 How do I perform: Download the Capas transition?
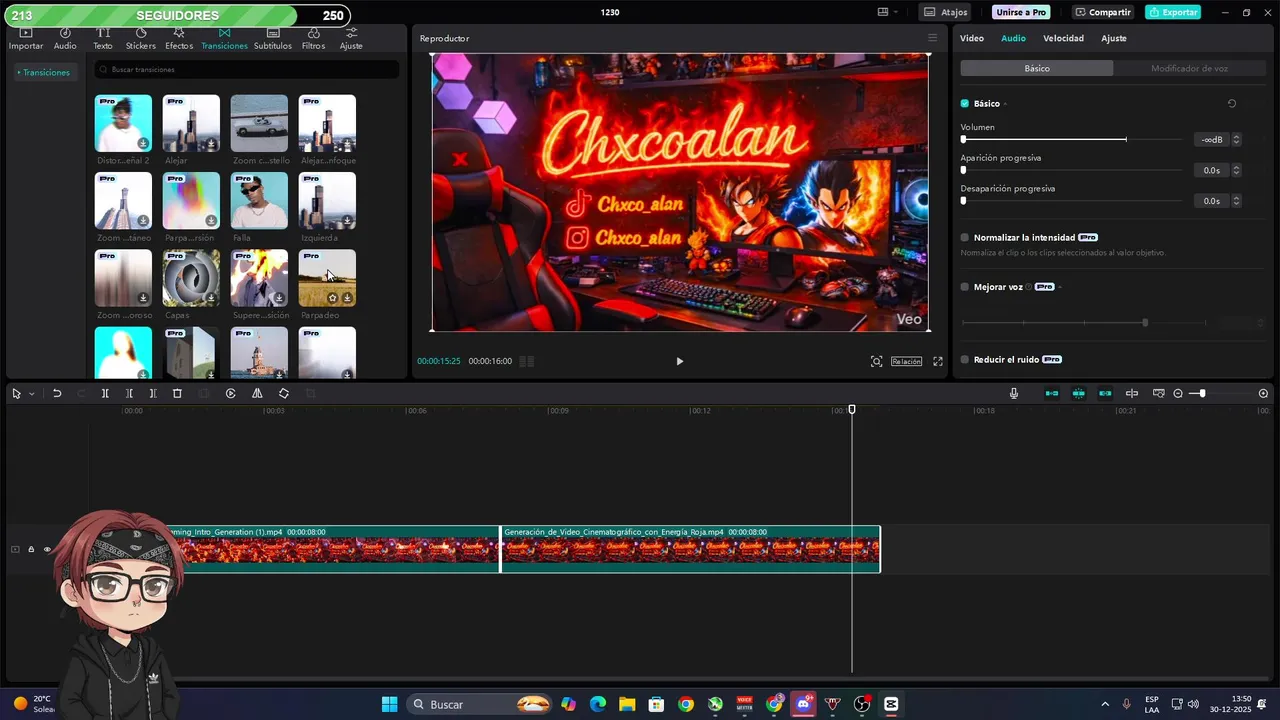tap(211, 298)
